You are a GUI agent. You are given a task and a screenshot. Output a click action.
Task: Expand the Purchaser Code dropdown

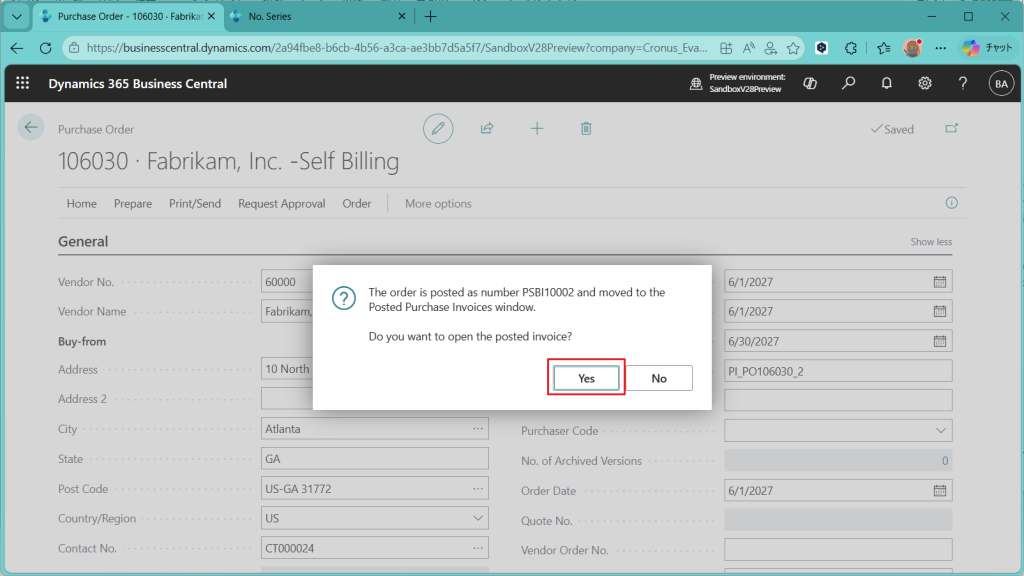point(940,430)
